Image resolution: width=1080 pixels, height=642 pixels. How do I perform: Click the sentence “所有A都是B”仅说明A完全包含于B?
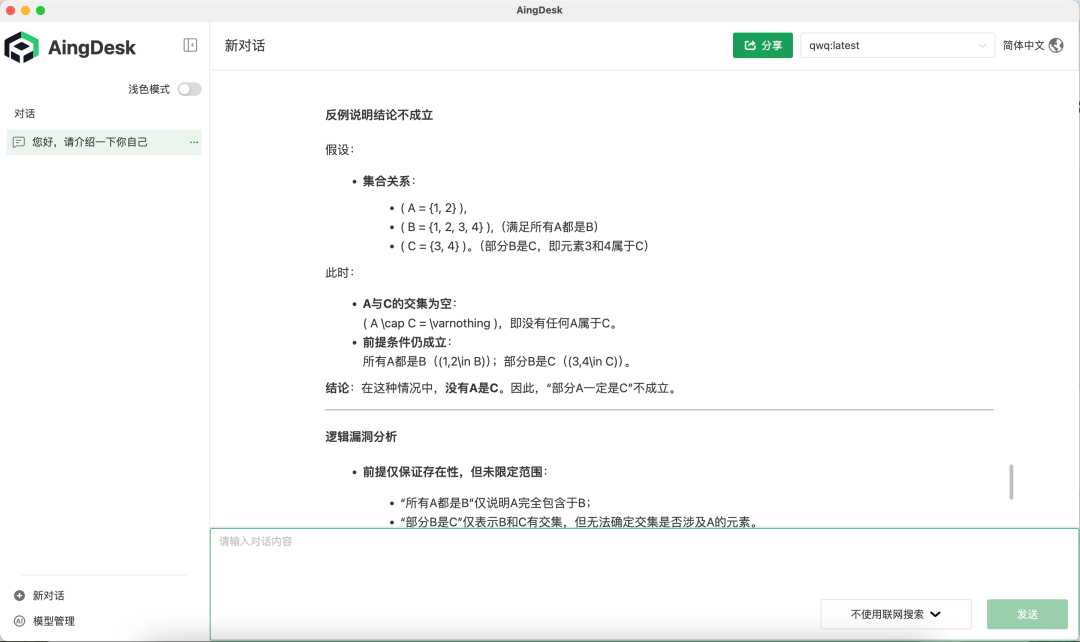coord(495,503)
